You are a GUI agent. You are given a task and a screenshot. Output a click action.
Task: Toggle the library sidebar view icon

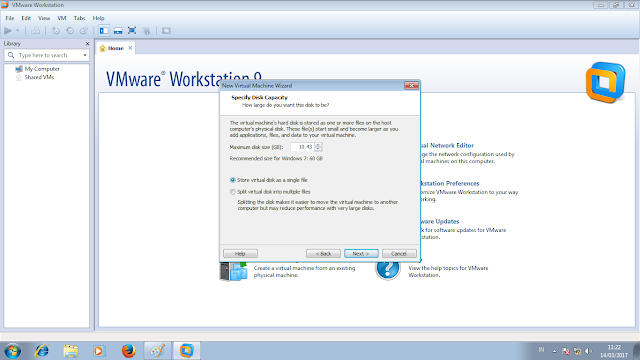pyautogui.click(x=104, y=31)
